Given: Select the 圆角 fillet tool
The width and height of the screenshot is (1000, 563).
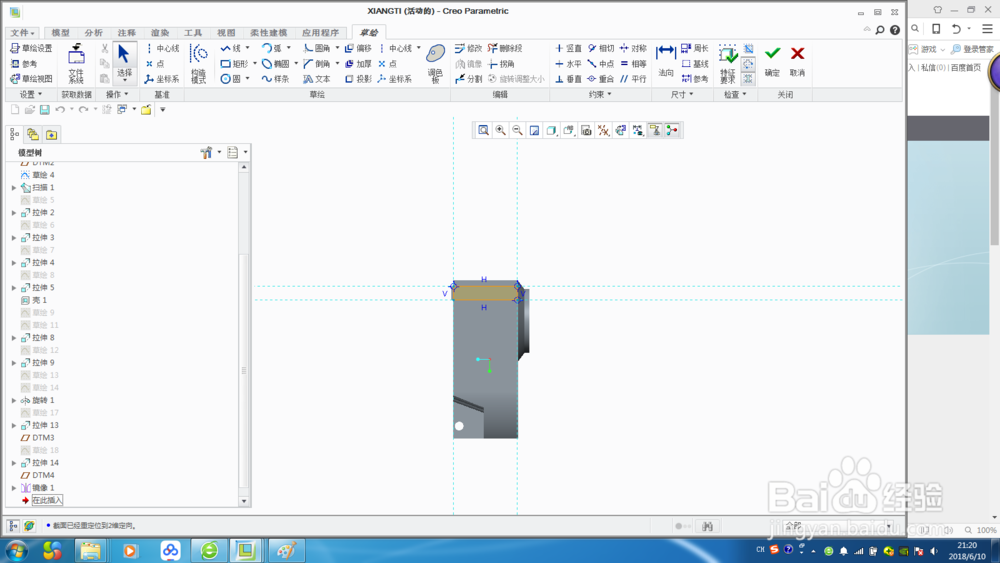Looking at the screenshot, I should (x=317, y=48).
